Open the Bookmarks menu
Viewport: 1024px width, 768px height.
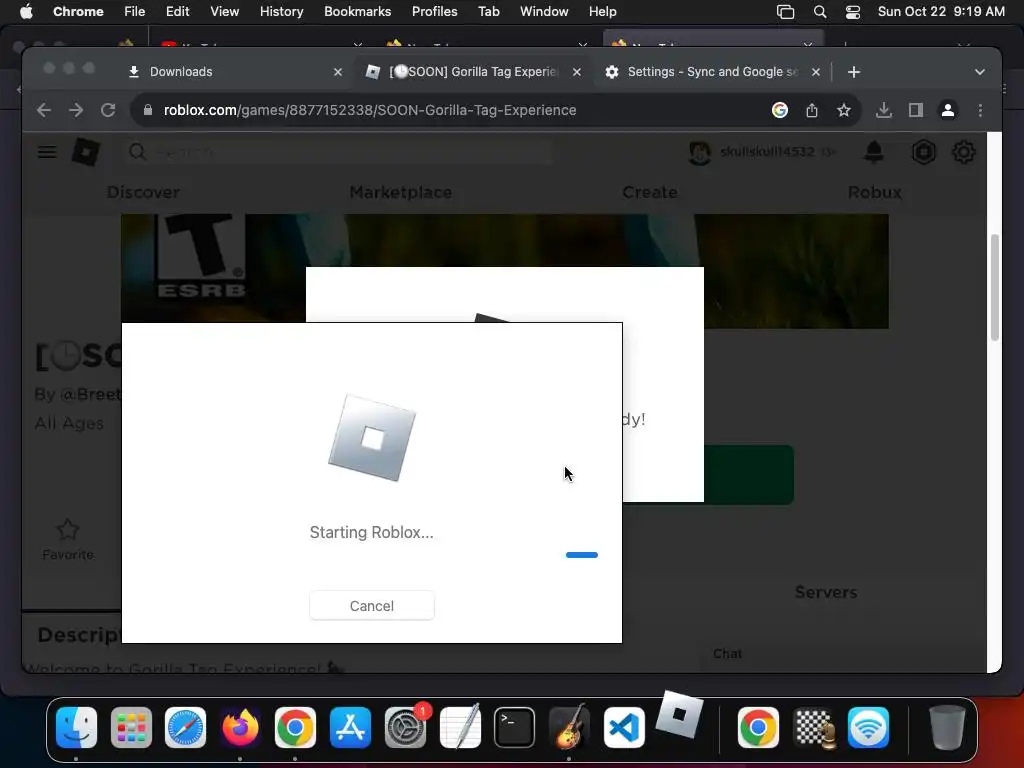[357, 12]
